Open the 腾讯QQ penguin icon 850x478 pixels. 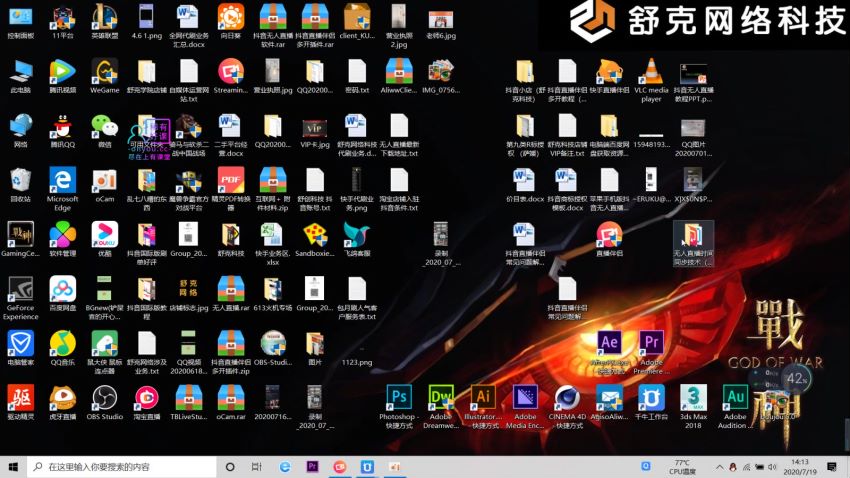coord(63,126)
